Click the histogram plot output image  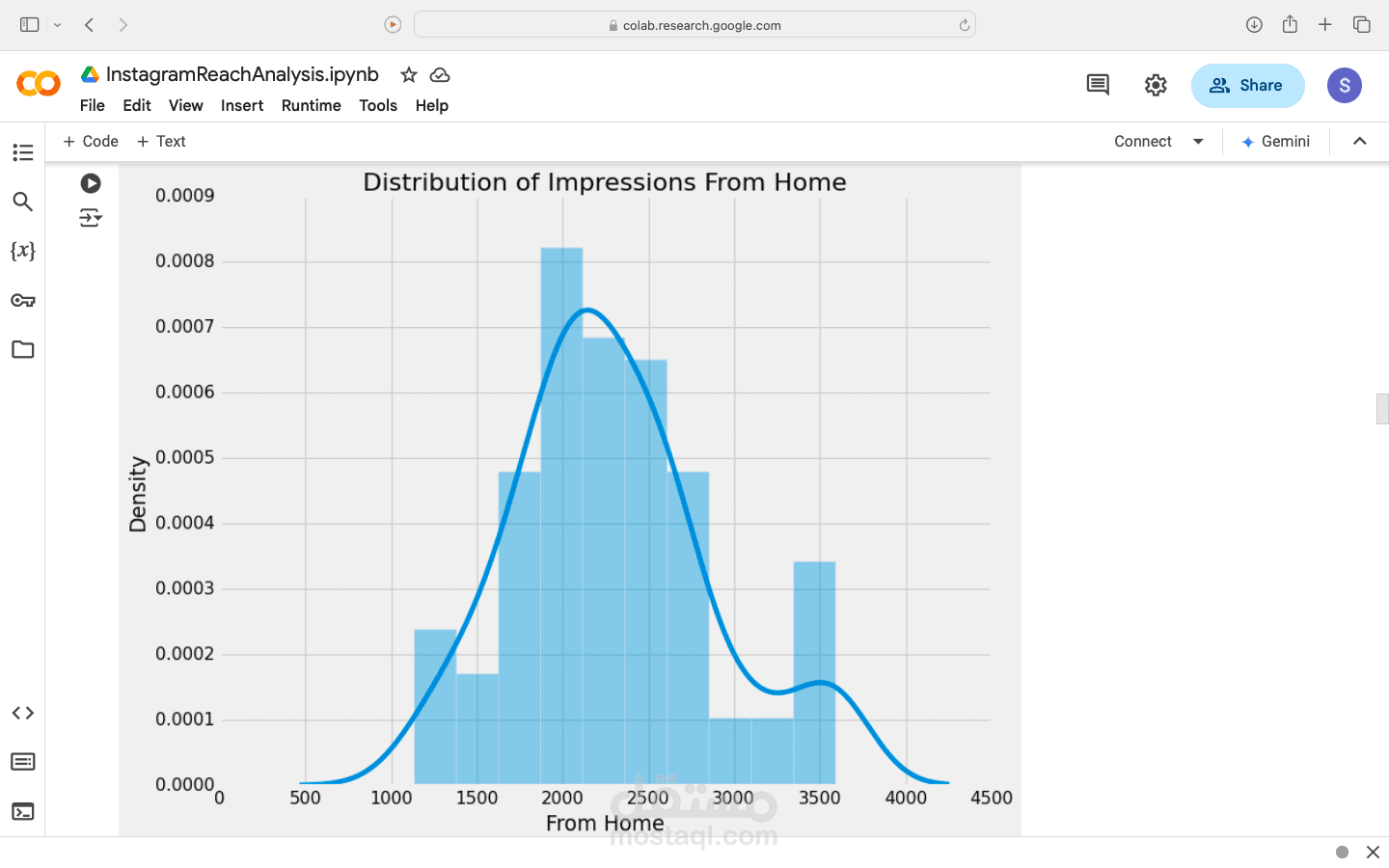(x=570, y=500)
